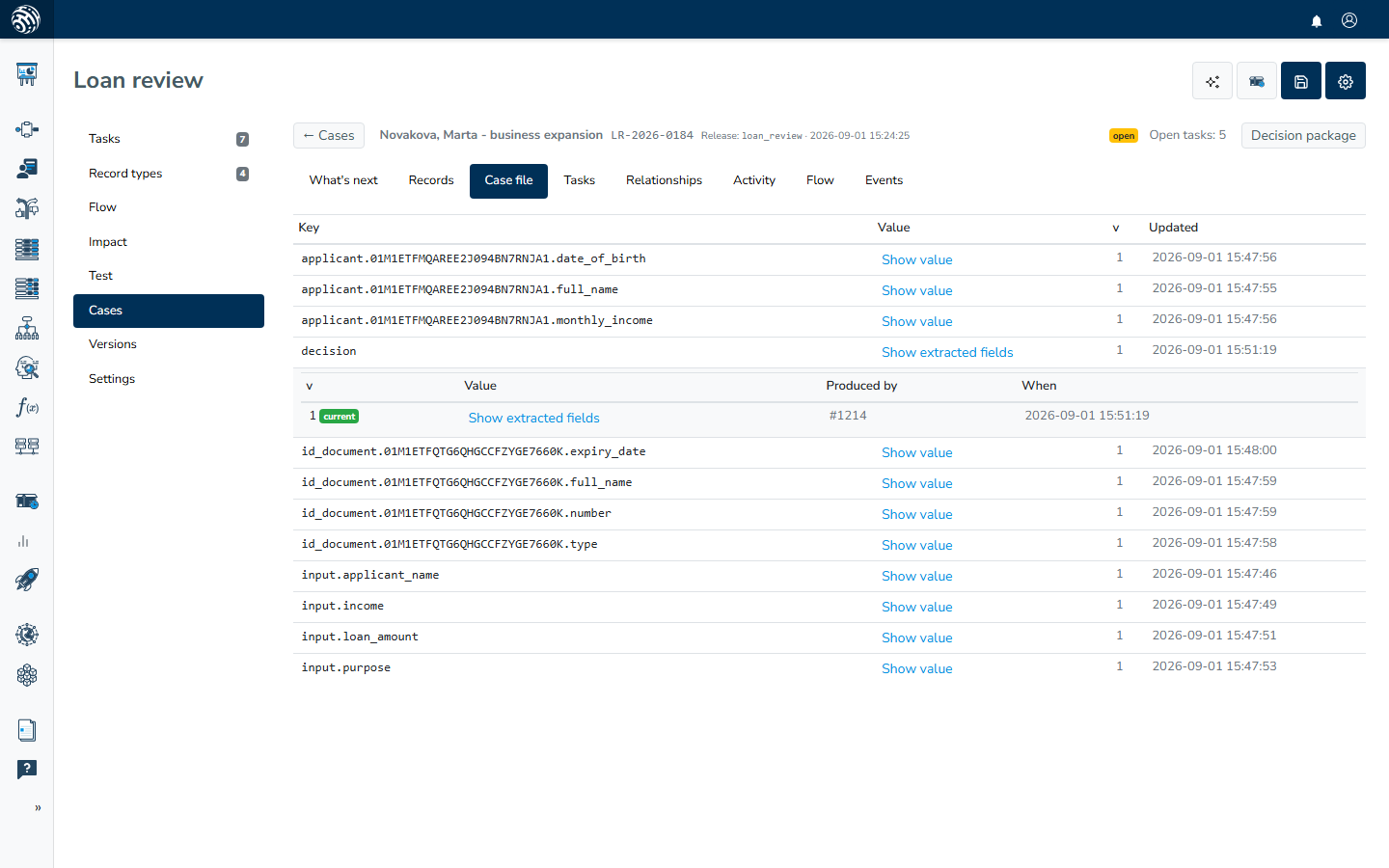Open the Relationships tab
The height and width of the screenshot is (868, 1389).
[664, 180]
